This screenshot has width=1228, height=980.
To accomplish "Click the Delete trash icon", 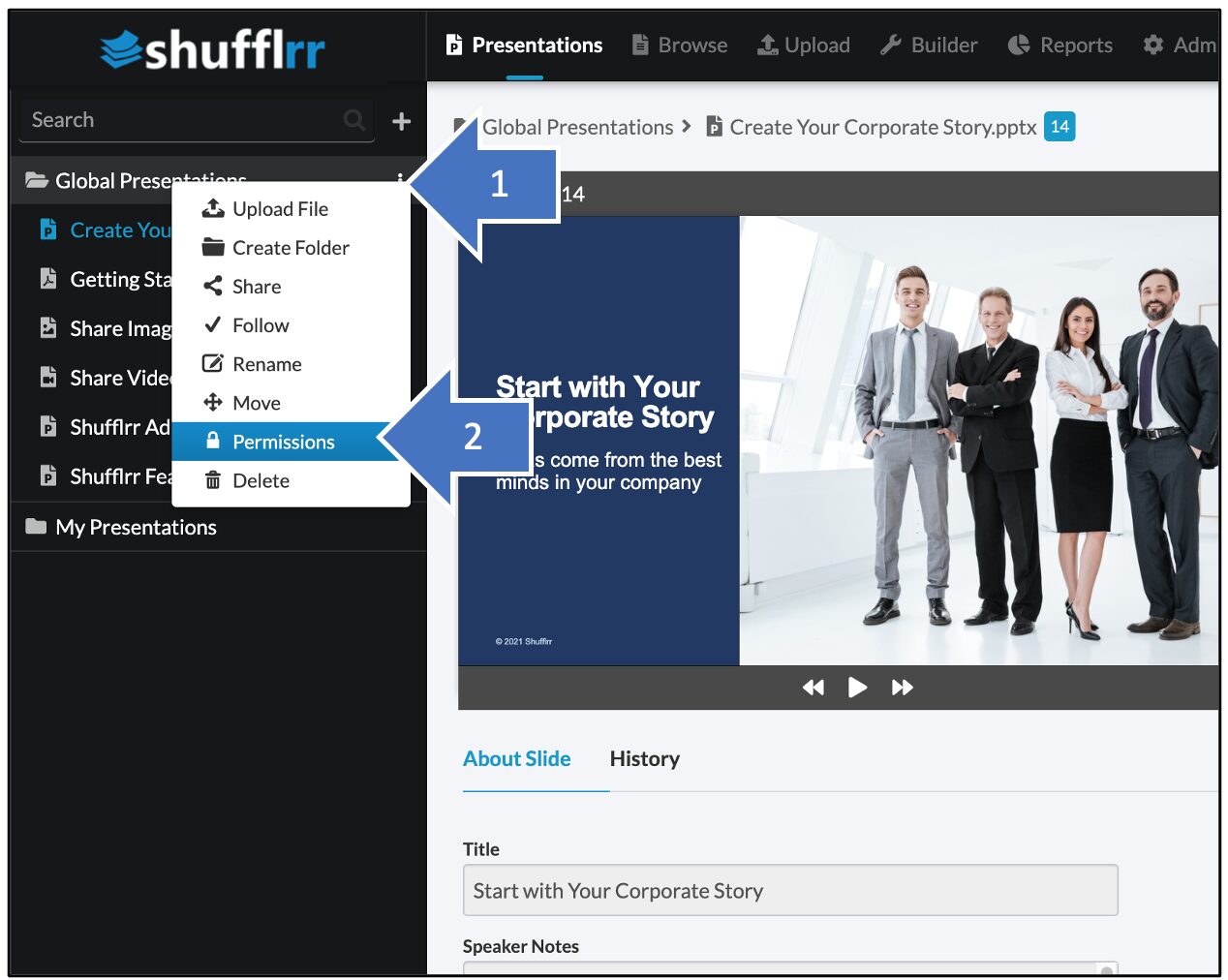I will pos(213,480).
